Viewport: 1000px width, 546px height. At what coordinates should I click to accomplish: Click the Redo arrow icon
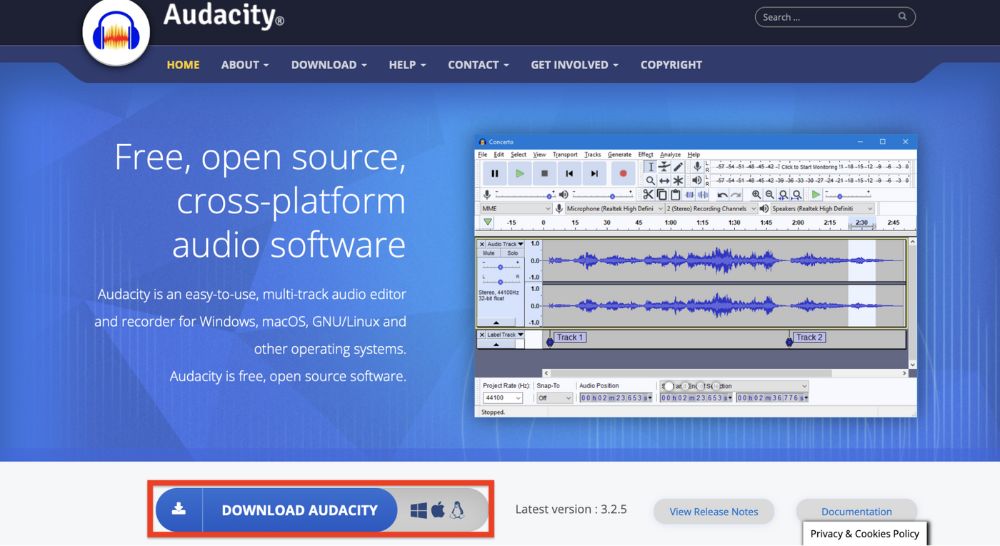pyautogui.click(x=736, y=195)
